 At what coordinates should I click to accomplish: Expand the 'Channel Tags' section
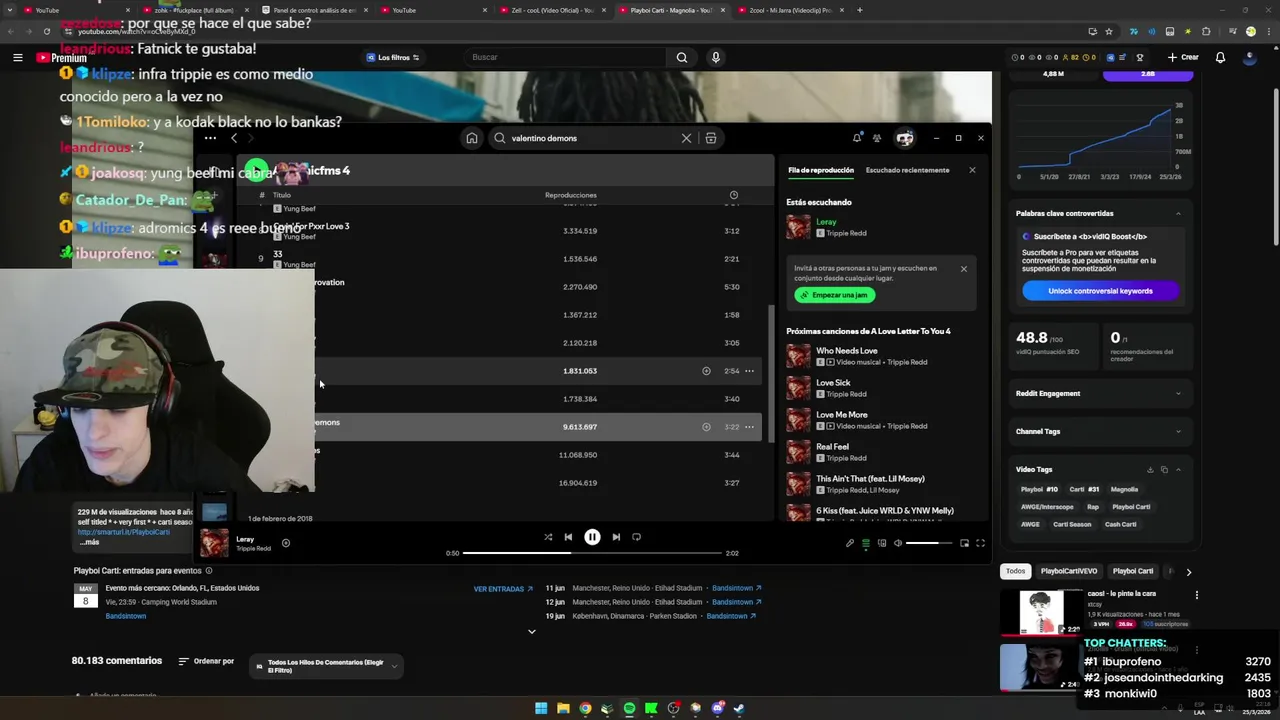point(1178,431)
